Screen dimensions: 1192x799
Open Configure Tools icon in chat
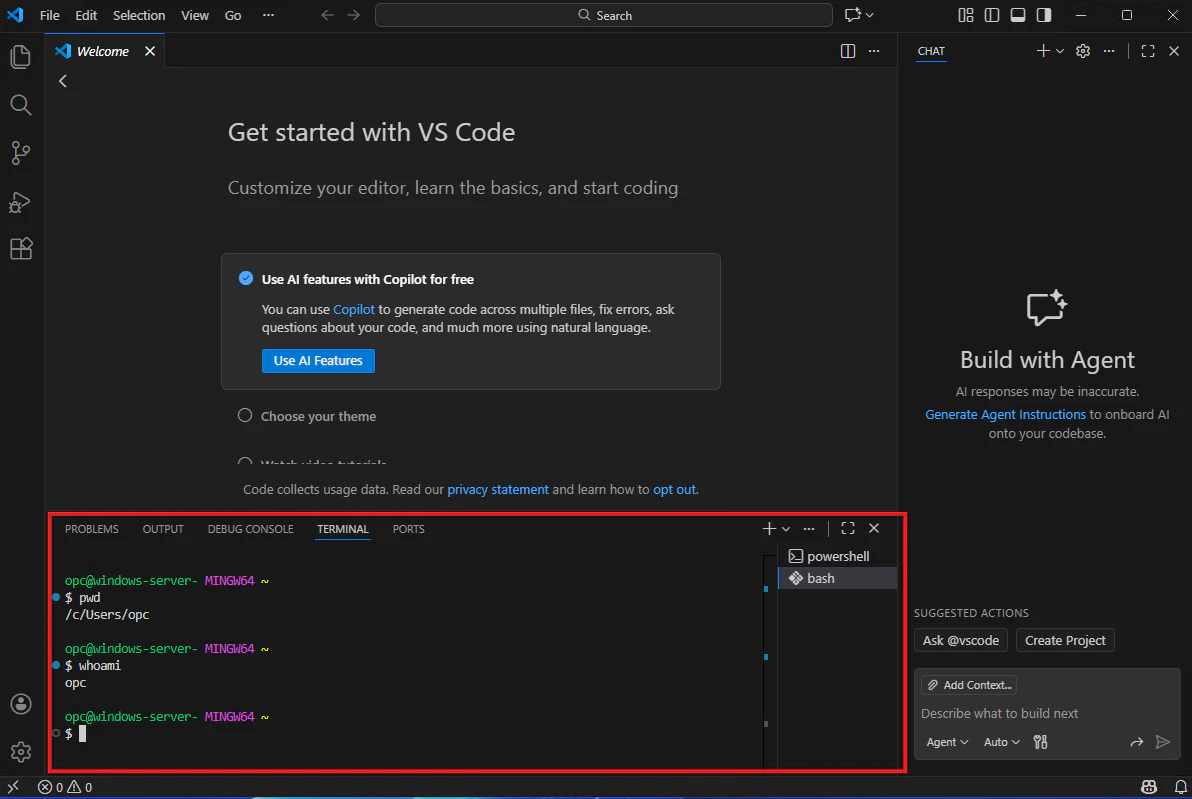1041,742
